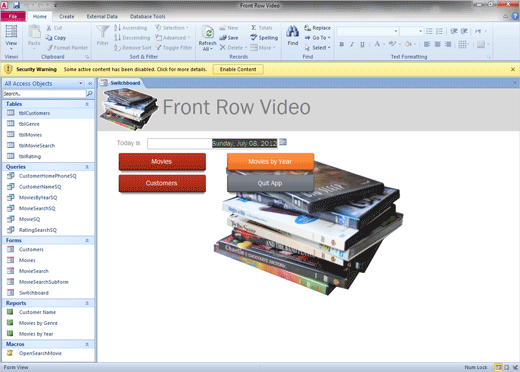Click the Replace icon
Screen dimensions: 520x372
(307, 28)
